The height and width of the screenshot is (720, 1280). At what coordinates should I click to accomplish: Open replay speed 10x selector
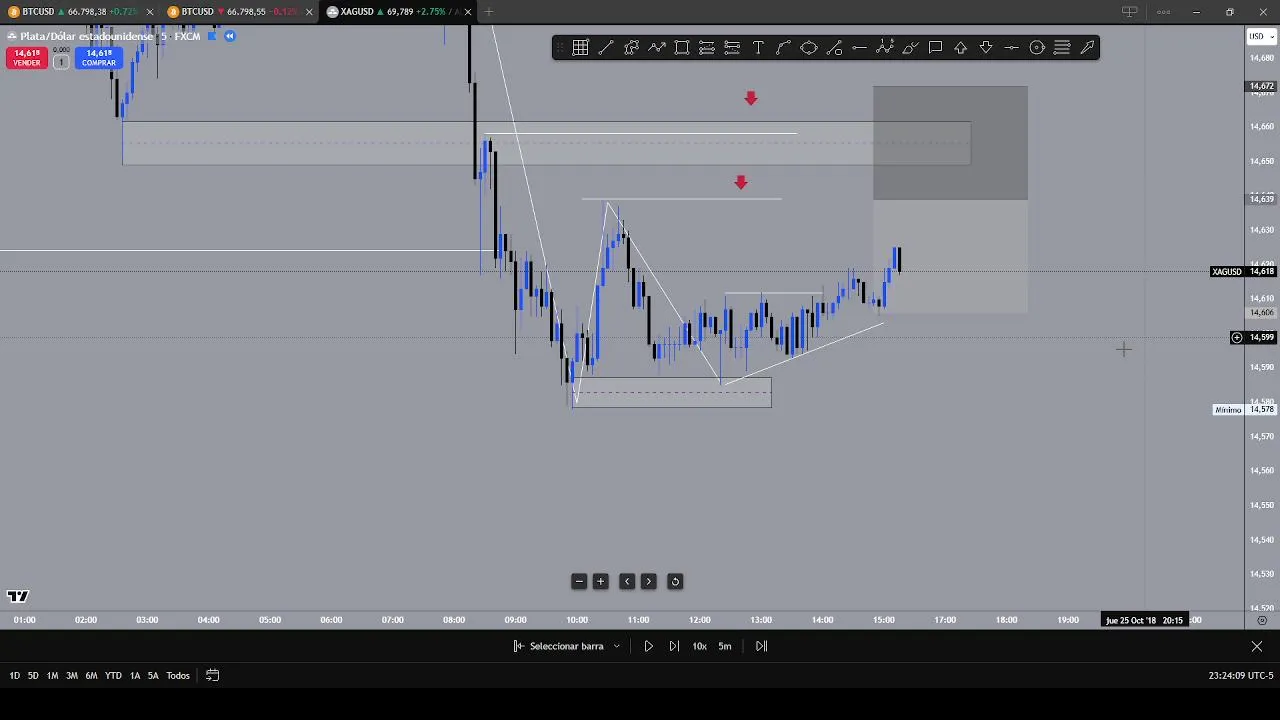699,646
